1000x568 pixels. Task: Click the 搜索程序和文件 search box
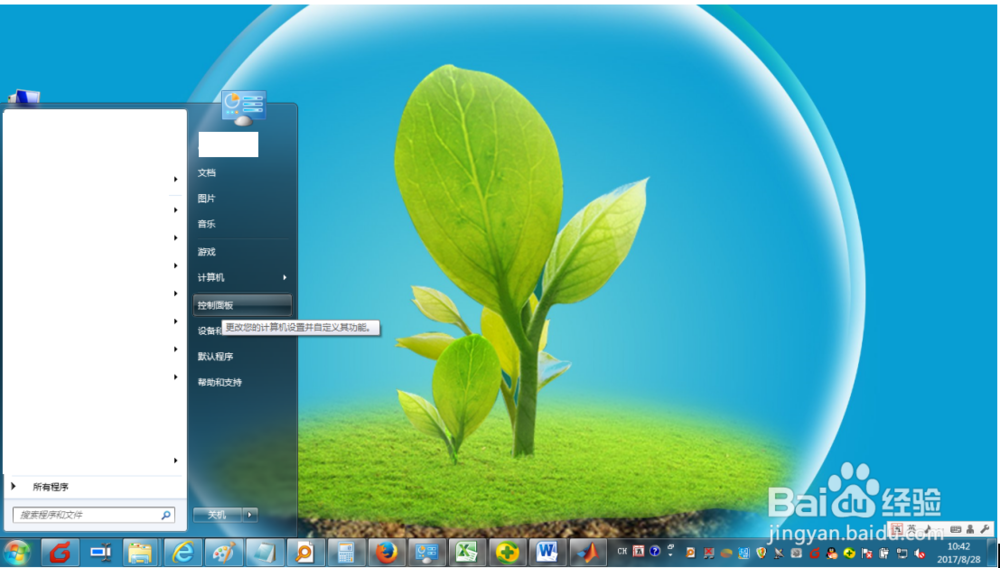click(93, 514)
